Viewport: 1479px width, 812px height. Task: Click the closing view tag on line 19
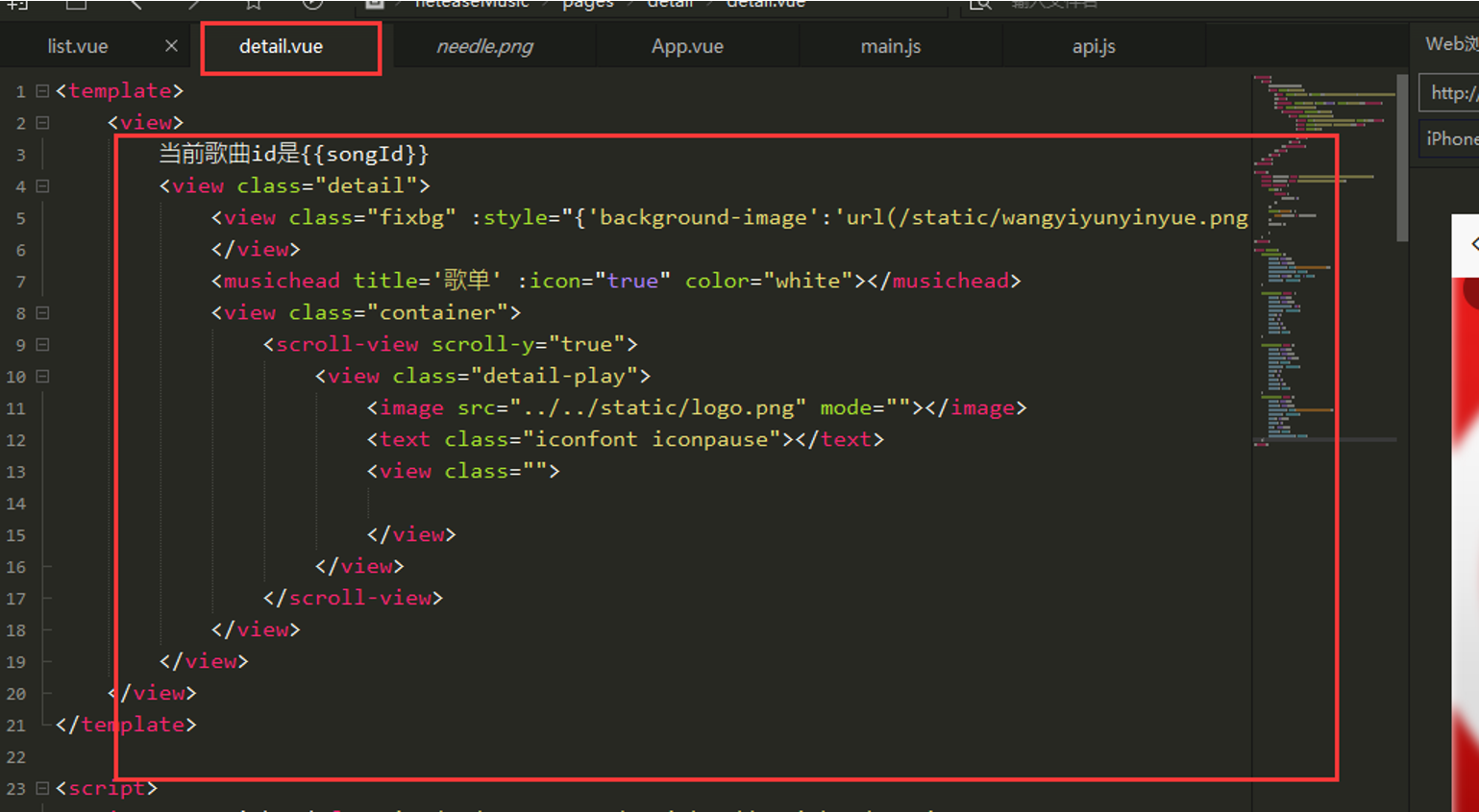204,661
